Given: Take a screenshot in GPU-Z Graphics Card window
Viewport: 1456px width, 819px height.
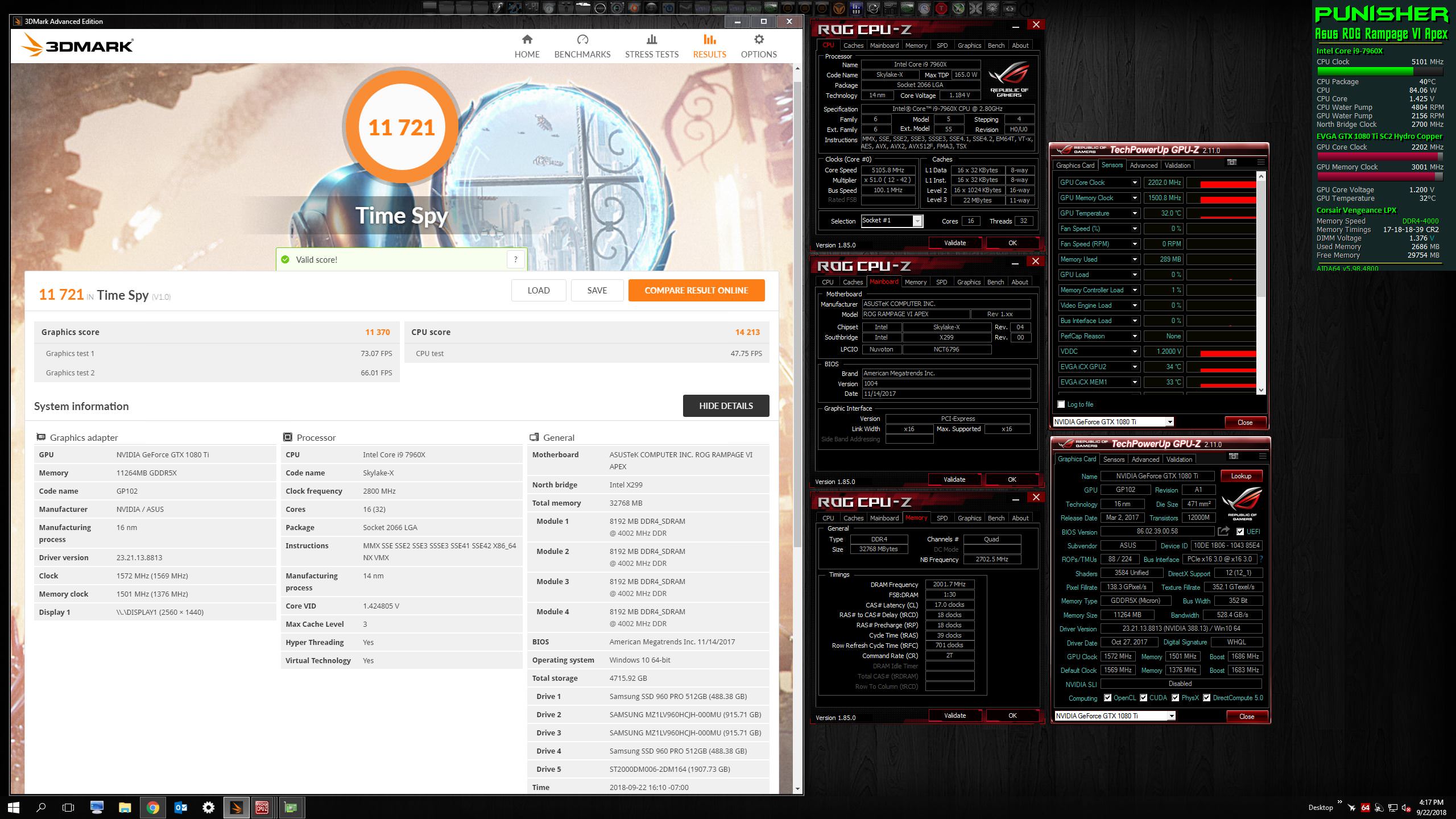Looking at the screenshot, I should click(1234, 456).
